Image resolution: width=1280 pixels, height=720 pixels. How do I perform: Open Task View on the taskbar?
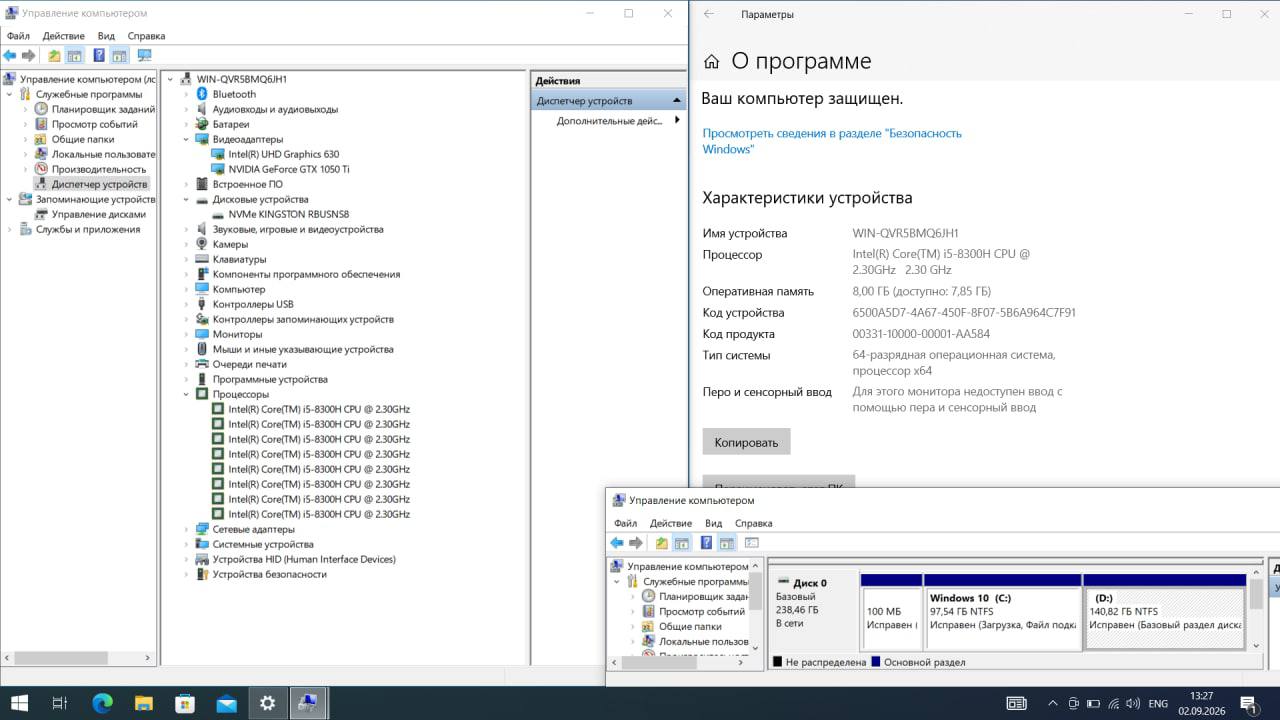tap(60, 703)
